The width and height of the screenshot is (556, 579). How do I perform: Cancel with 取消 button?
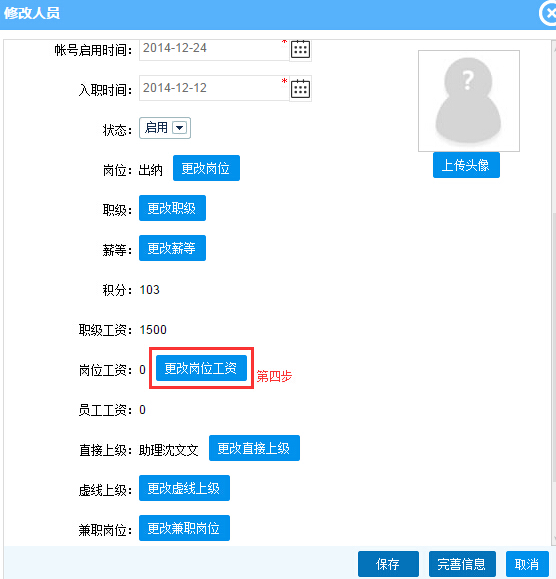coord(527,564)
